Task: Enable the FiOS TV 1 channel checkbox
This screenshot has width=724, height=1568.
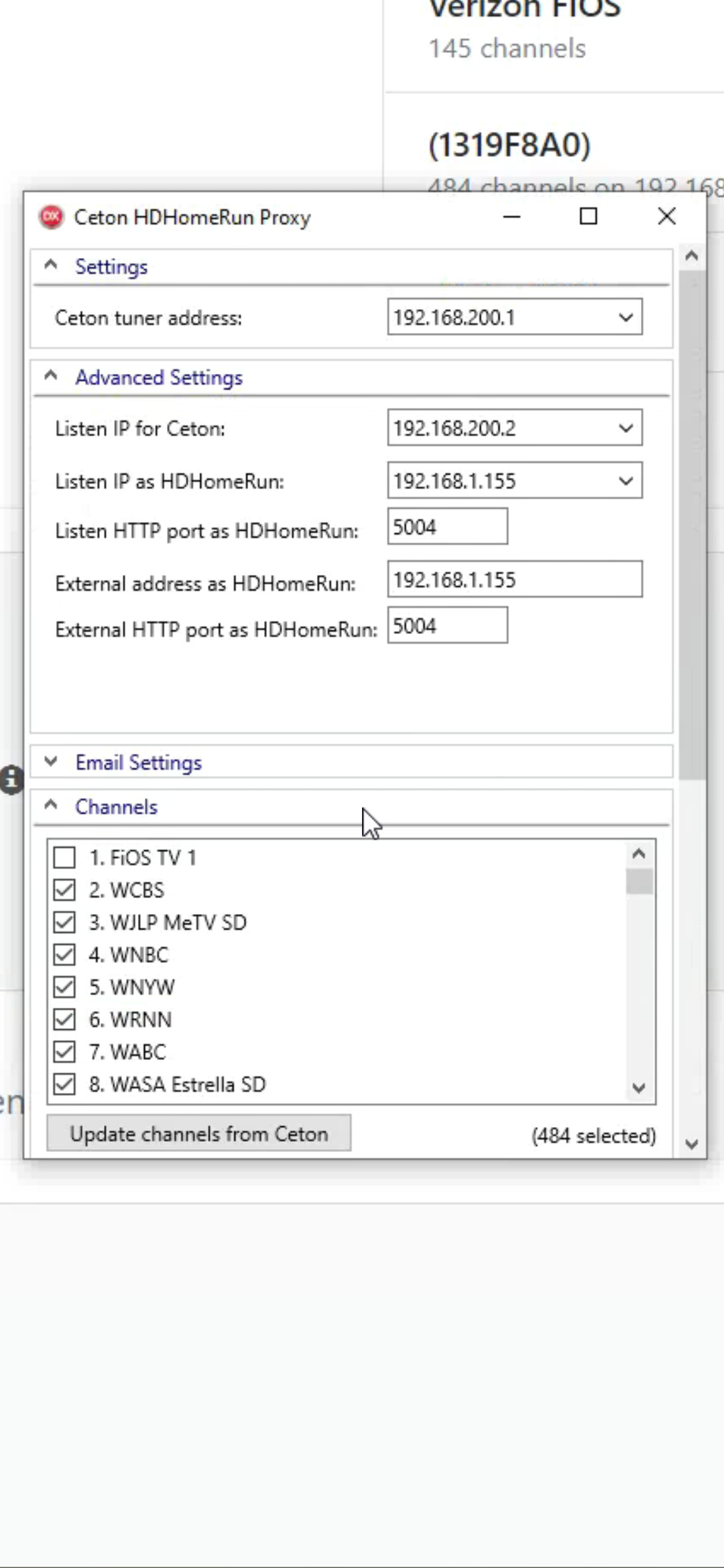Action: [64, 858]
